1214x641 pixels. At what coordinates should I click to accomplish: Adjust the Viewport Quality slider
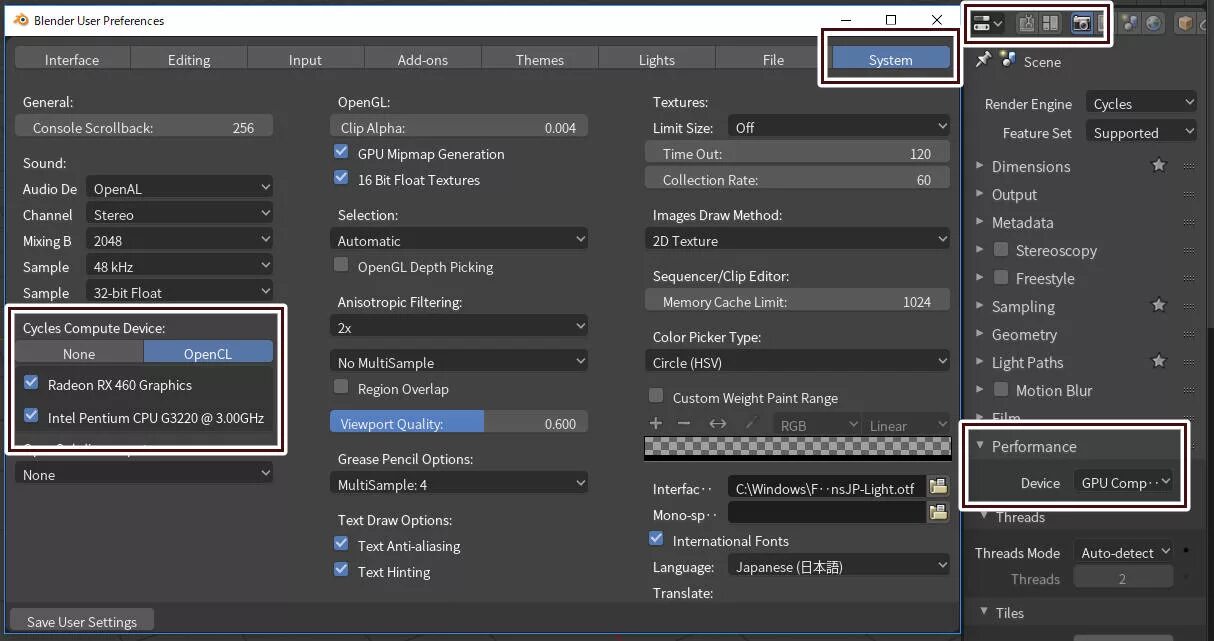click(x=459, y=423)
